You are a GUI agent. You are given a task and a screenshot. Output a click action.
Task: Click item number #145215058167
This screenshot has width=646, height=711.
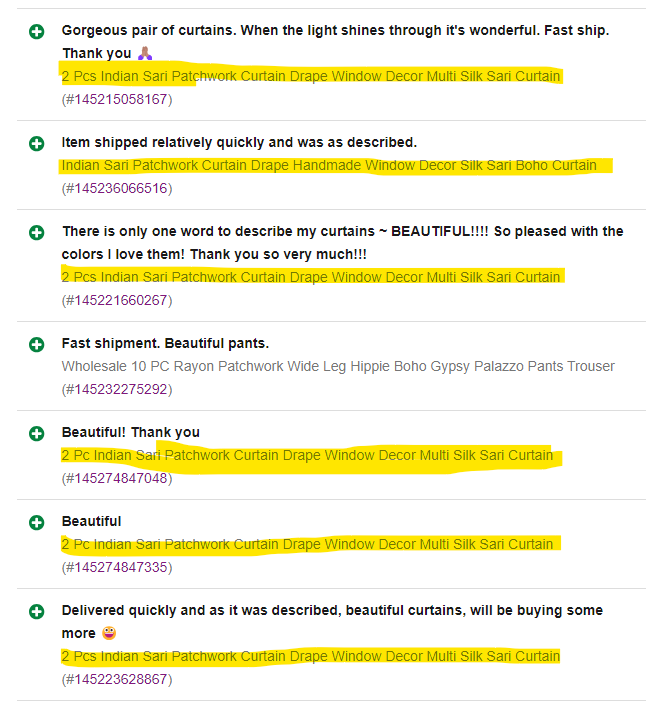pos(115,99)
